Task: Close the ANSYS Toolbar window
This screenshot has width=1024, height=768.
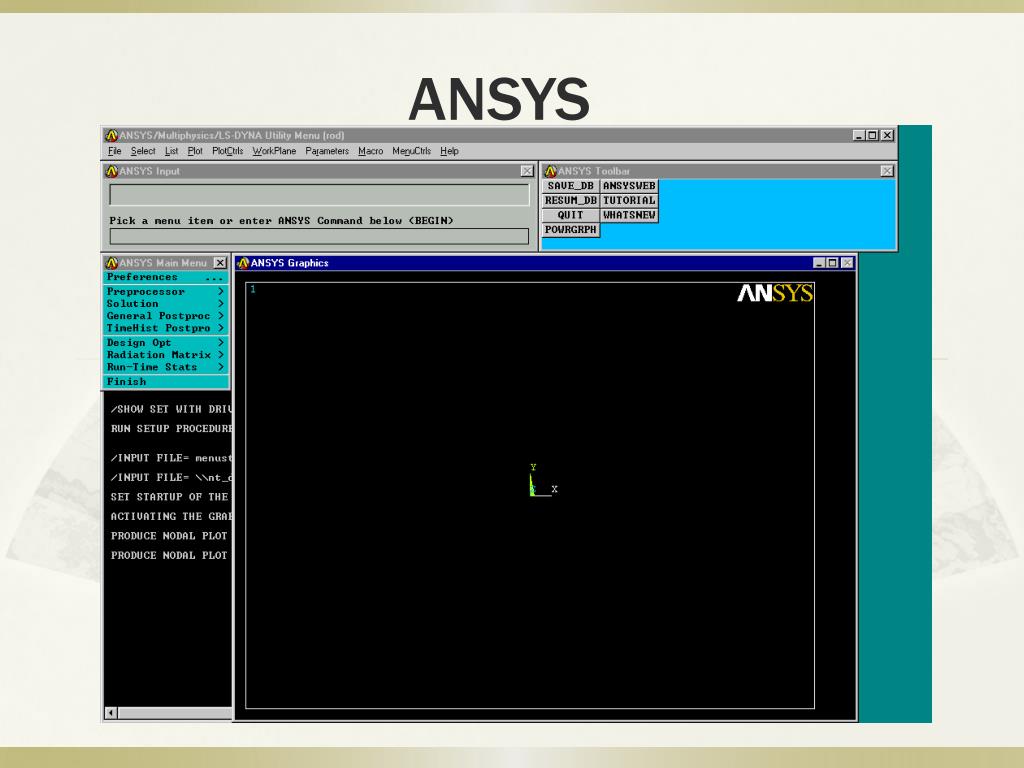Action: pos(887,171)
